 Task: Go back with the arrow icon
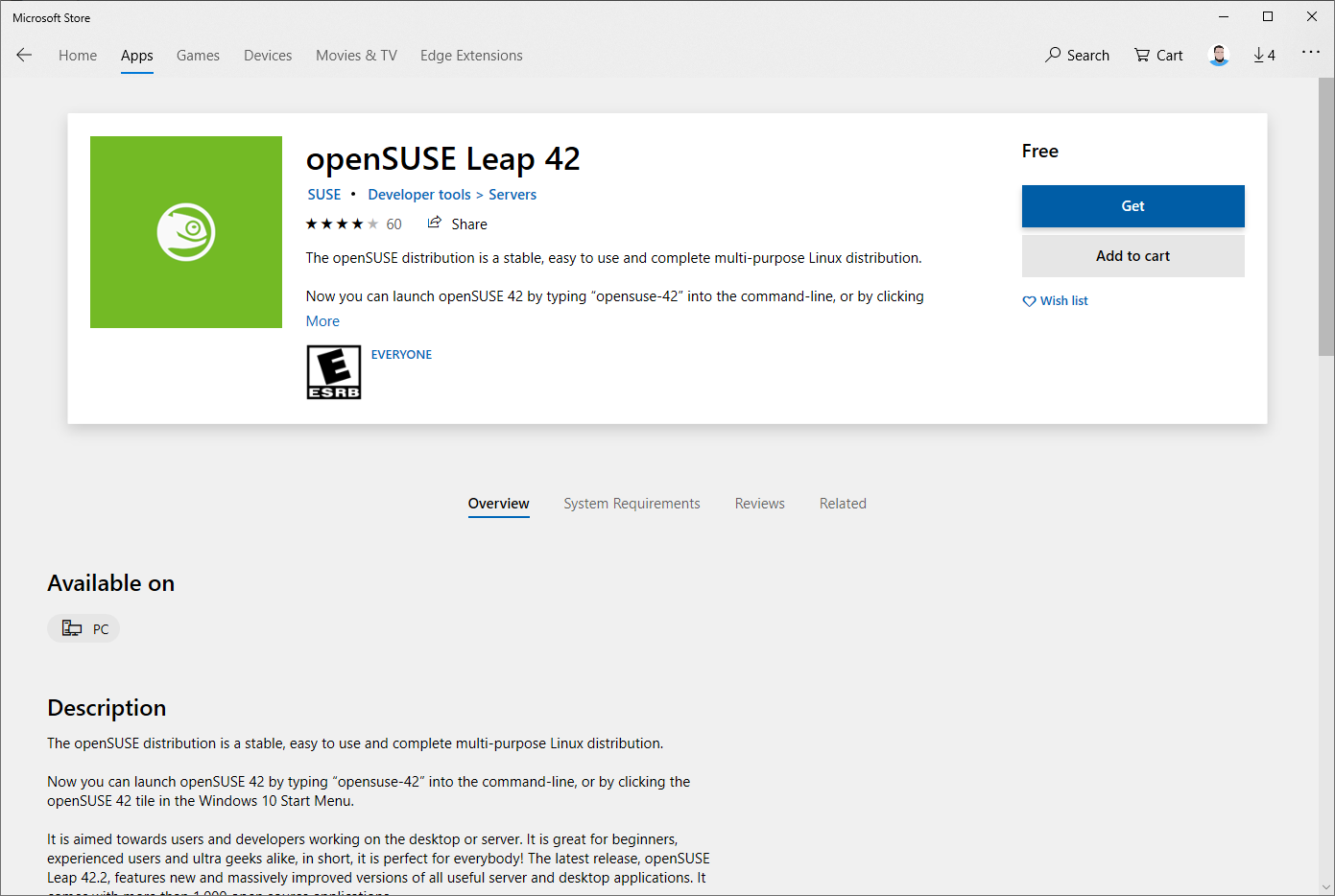pyautogui.click(x=24, y=55)
